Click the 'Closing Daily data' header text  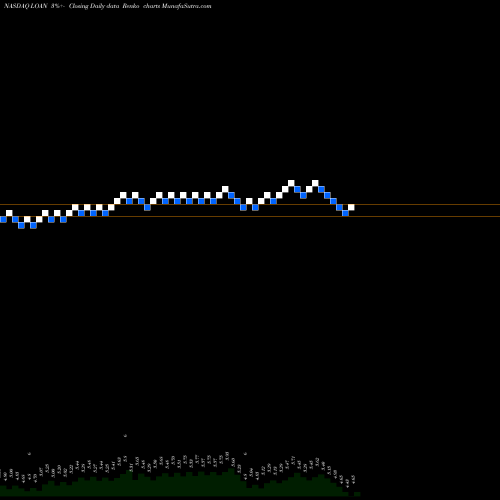[x=94, y=6]
